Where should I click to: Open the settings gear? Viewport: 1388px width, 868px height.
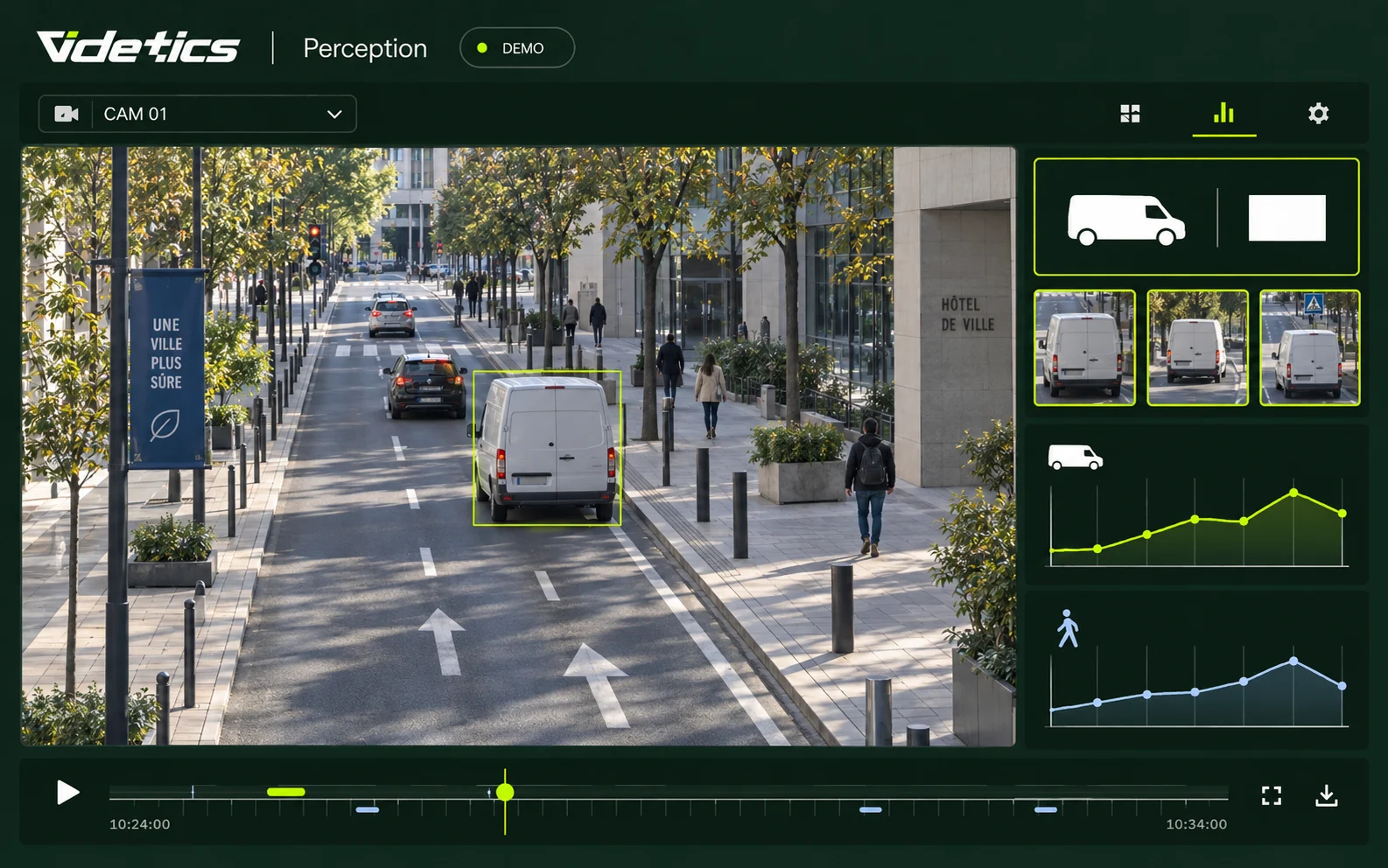pyautogui.click(x=1318, y=114)
